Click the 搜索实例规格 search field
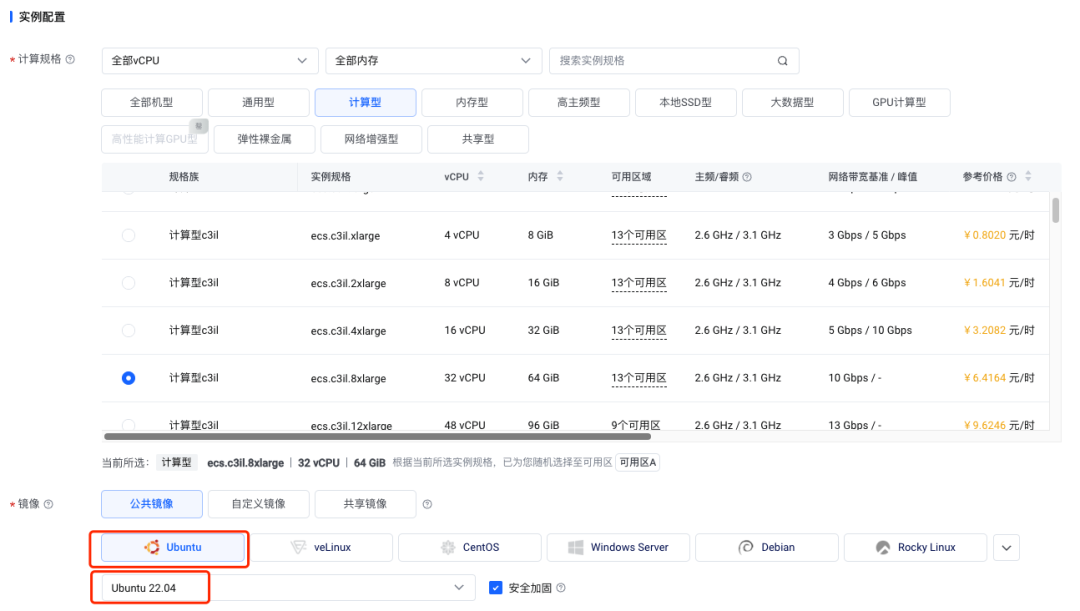The image size is (1080, 611). point(662,61)
